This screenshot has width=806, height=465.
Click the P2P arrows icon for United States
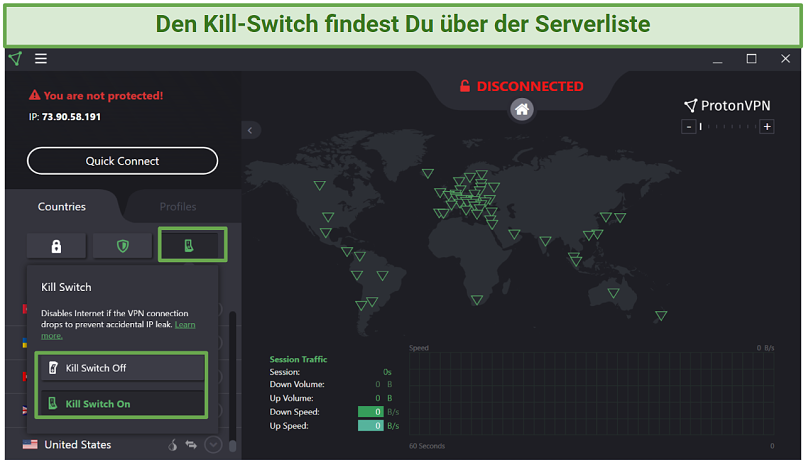pos(191,444)
